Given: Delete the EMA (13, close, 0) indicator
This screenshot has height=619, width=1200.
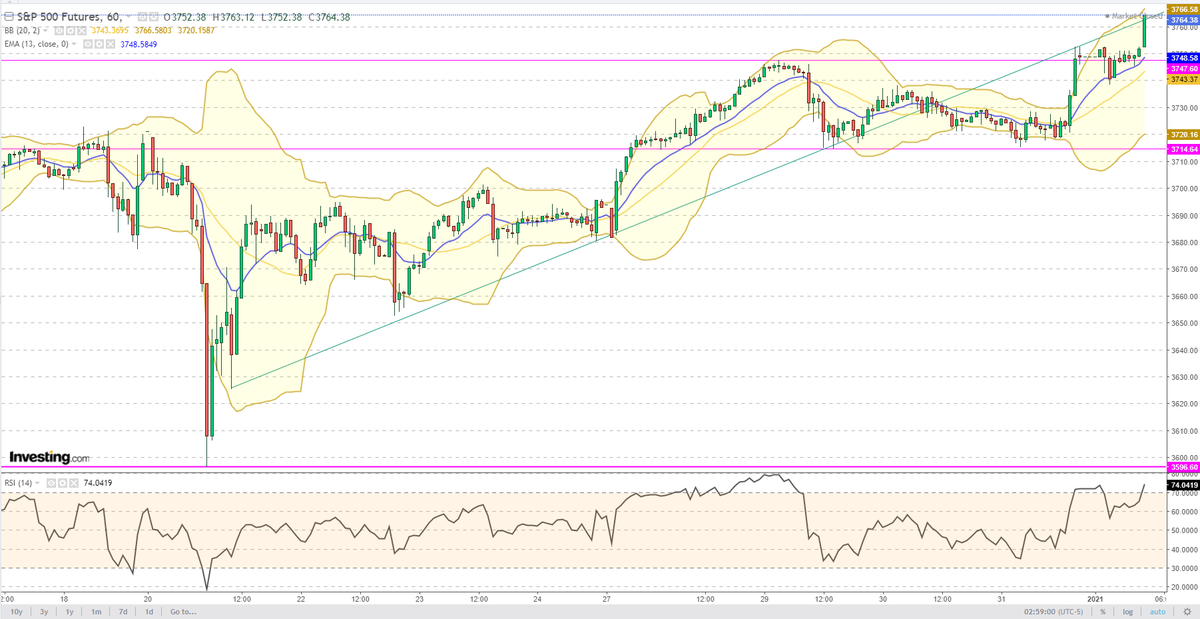Looking at the screenshot, I should pos(112,44).
